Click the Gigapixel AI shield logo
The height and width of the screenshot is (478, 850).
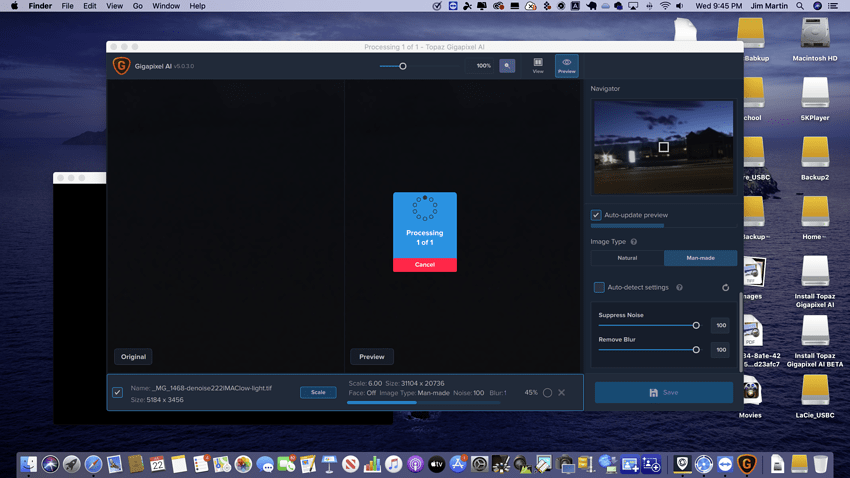[x=121, y=66]
